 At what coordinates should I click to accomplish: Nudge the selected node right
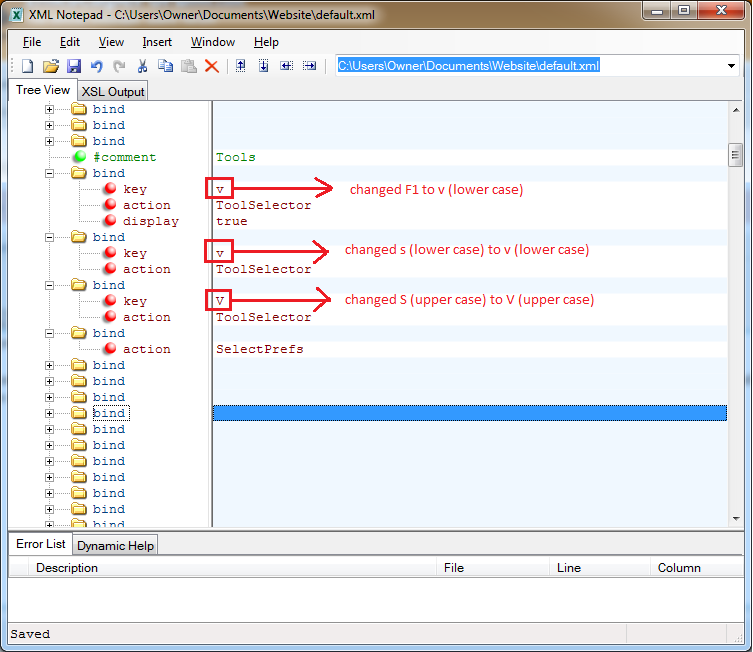point(310,66)
